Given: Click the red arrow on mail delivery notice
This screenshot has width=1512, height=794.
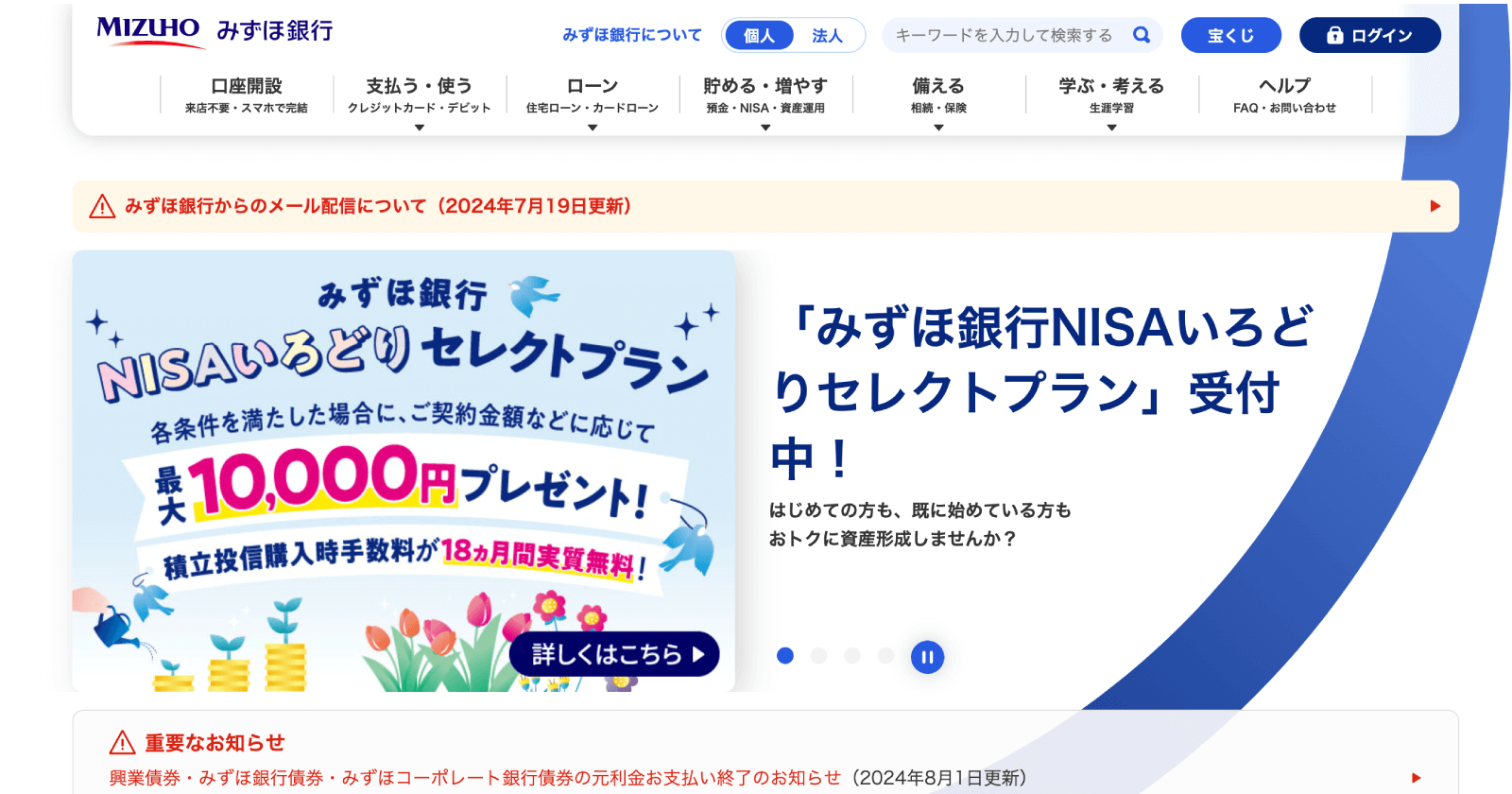Looking at the screenshot, I should 1435,206.
